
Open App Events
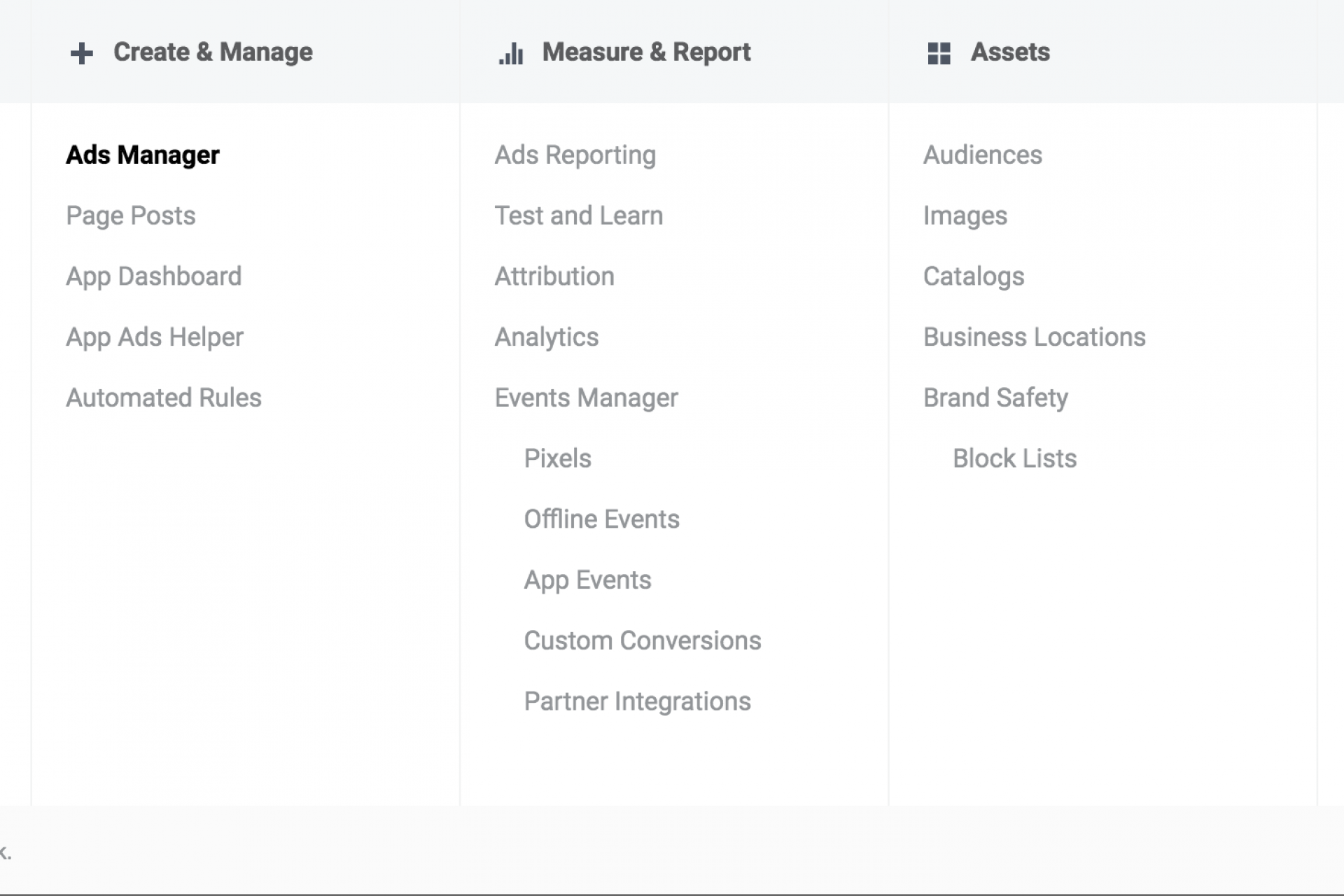coord(588,580)
